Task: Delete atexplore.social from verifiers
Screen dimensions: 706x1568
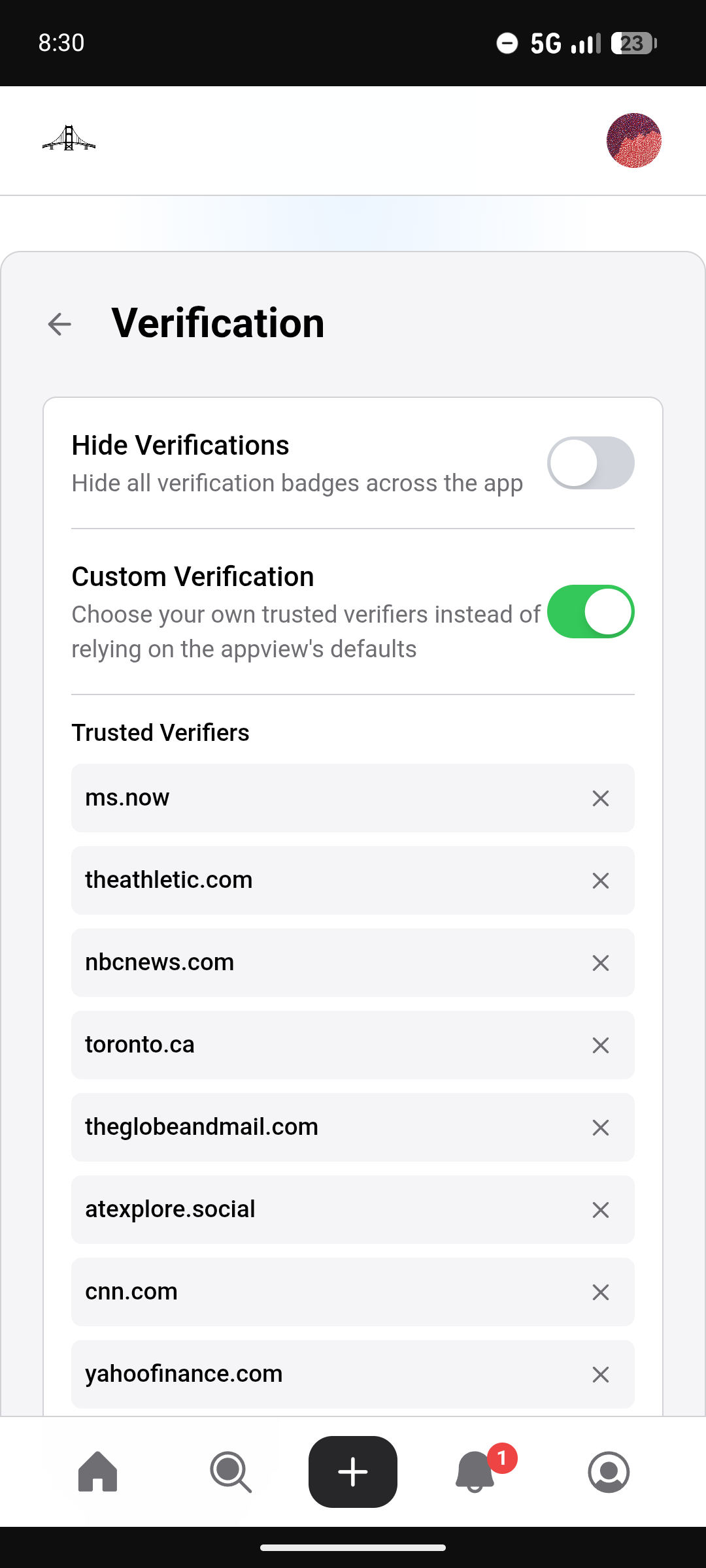Action: pyautogui.click(x=600, y=1210)
